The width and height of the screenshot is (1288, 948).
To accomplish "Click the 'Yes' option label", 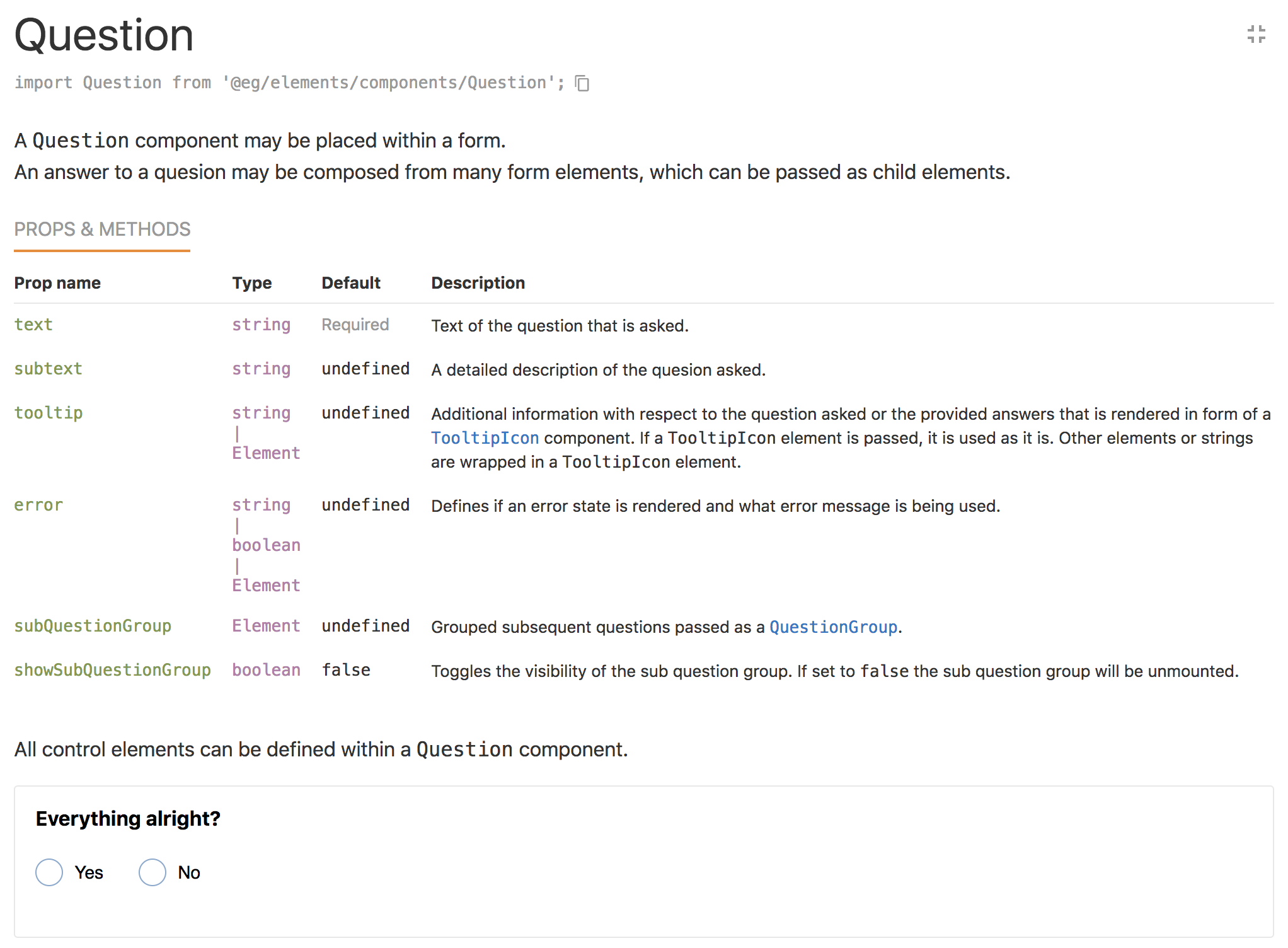I will pos(89,872).
